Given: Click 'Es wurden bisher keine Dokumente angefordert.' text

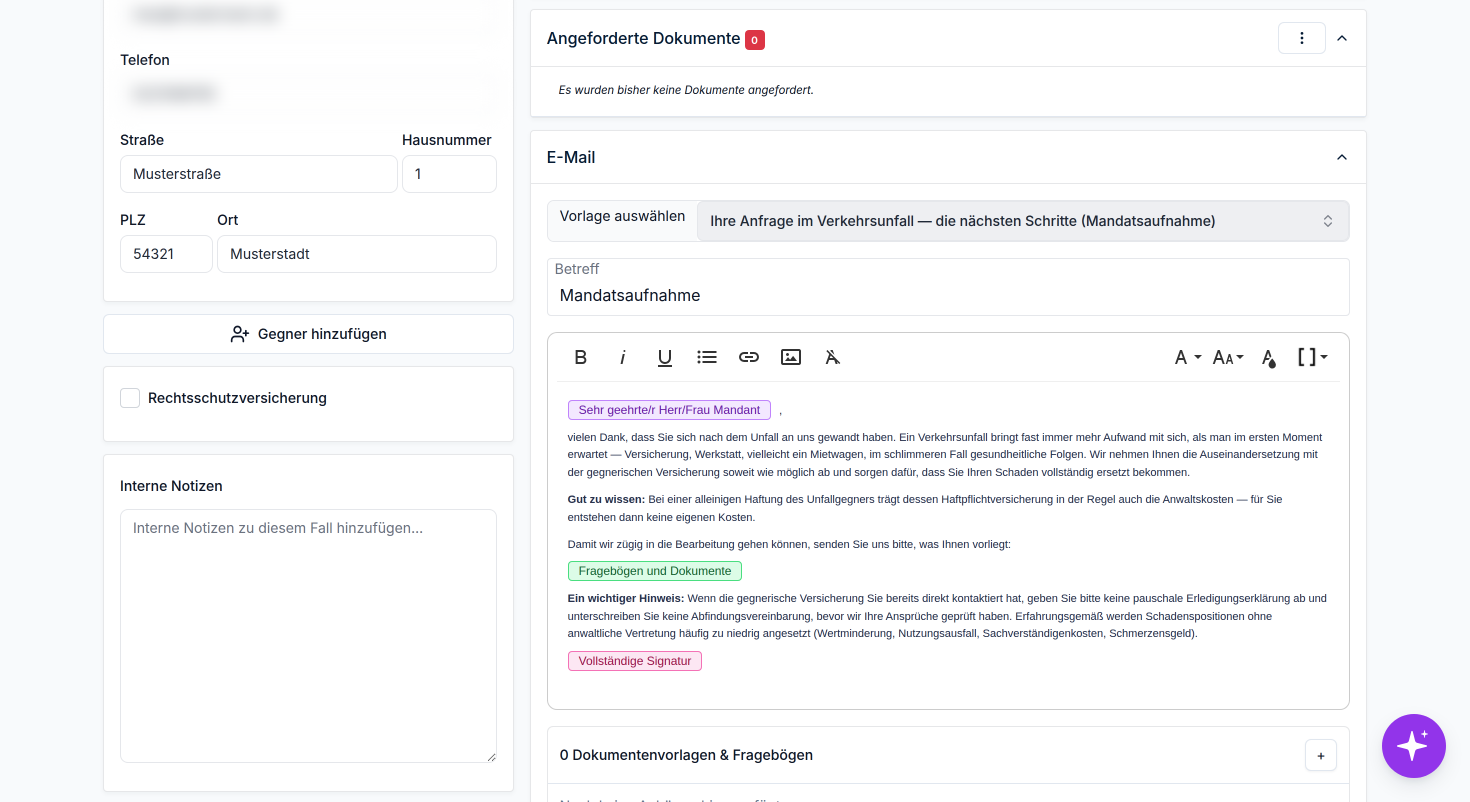Looking at the screenshot, I should point(686,90).
